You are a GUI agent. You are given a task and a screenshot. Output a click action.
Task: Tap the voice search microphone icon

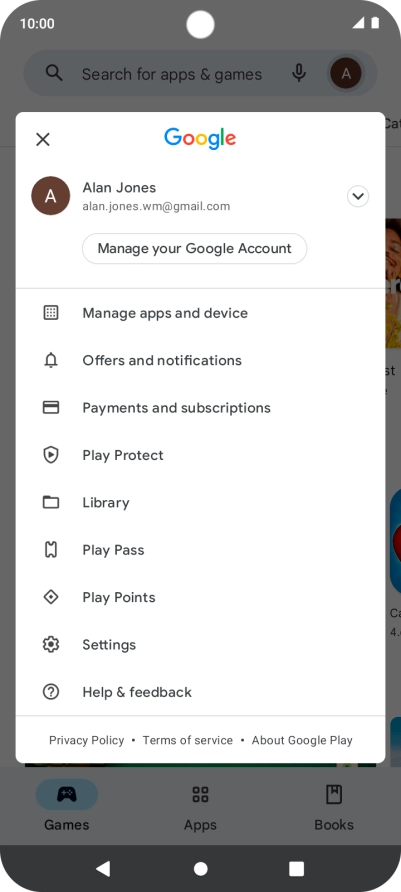click(x=299, y=73)
